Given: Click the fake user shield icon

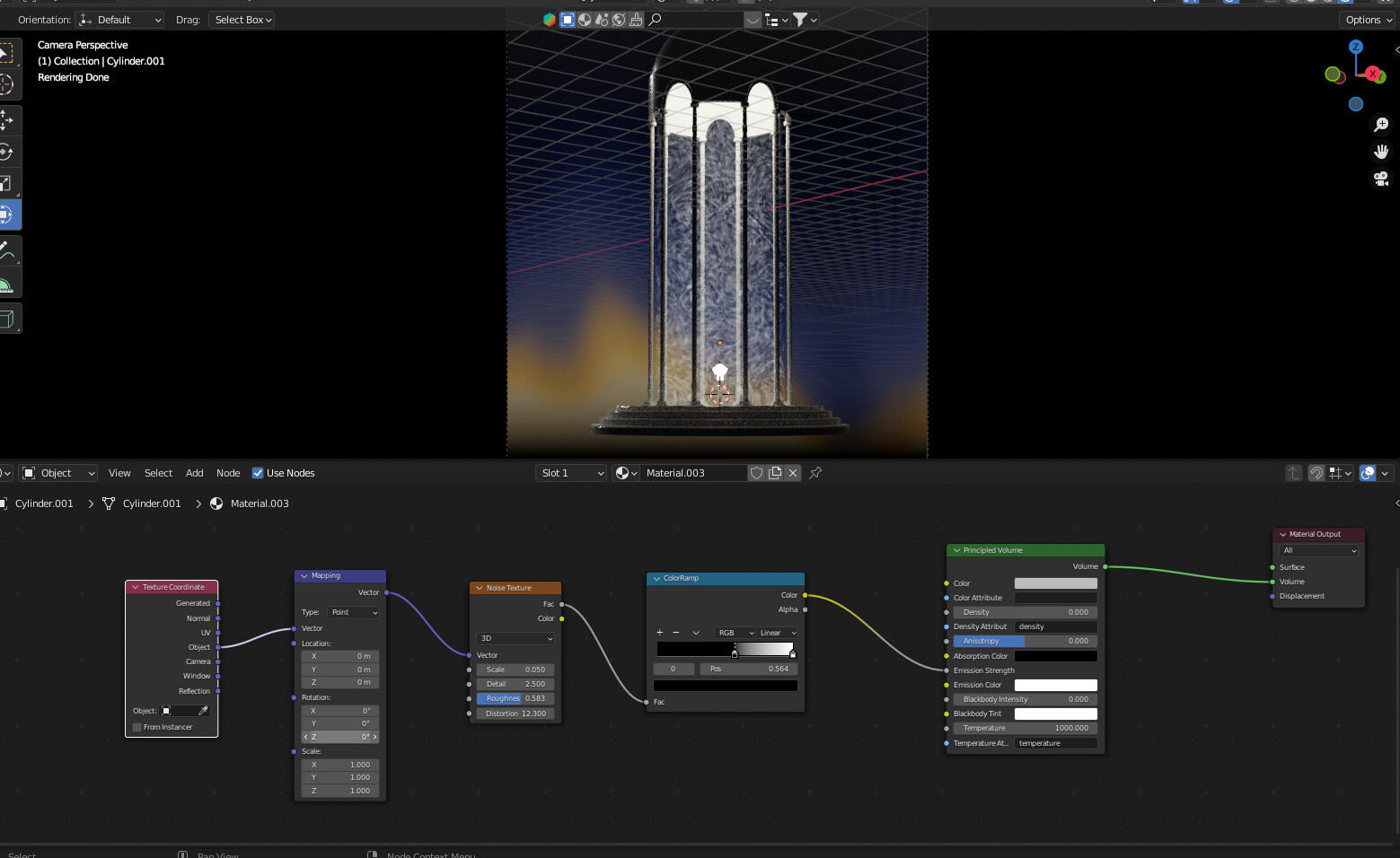Looking at the screenshot, I should point(756,473).
